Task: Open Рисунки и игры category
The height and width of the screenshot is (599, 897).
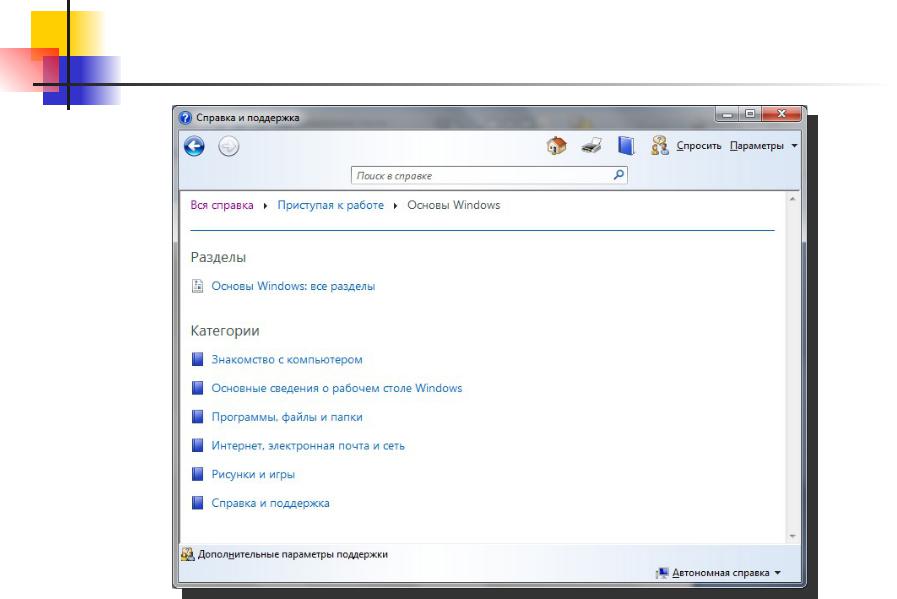Action: pyautogui.click(x=253, y=474)
